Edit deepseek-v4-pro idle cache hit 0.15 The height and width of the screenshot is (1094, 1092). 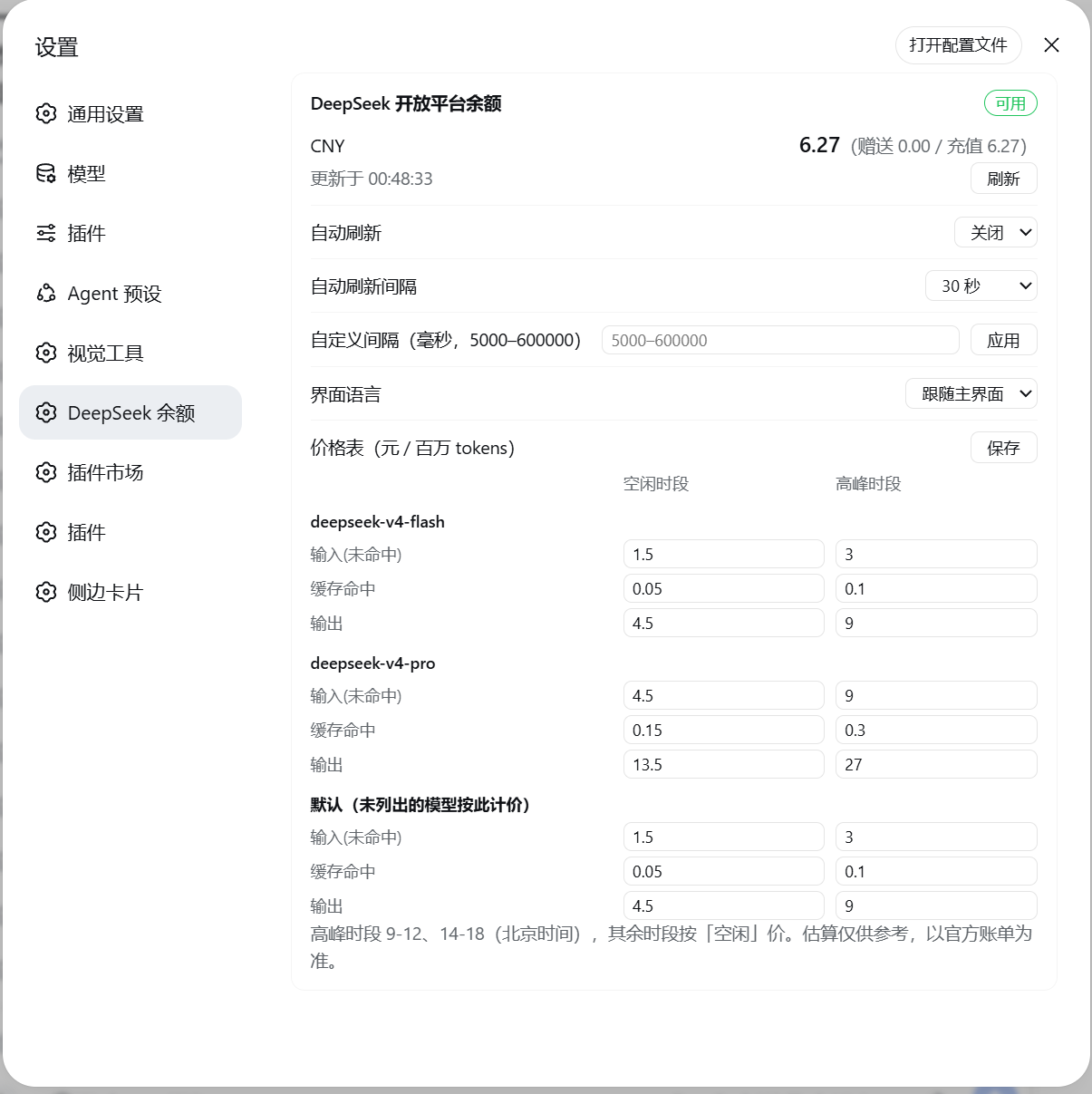click(724, 730)
